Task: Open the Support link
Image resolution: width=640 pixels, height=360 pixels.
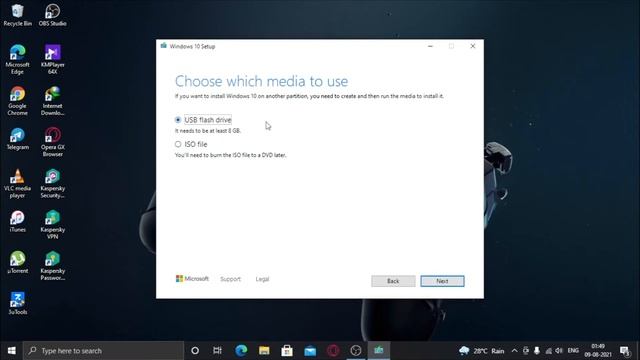Action: [230, 279]
